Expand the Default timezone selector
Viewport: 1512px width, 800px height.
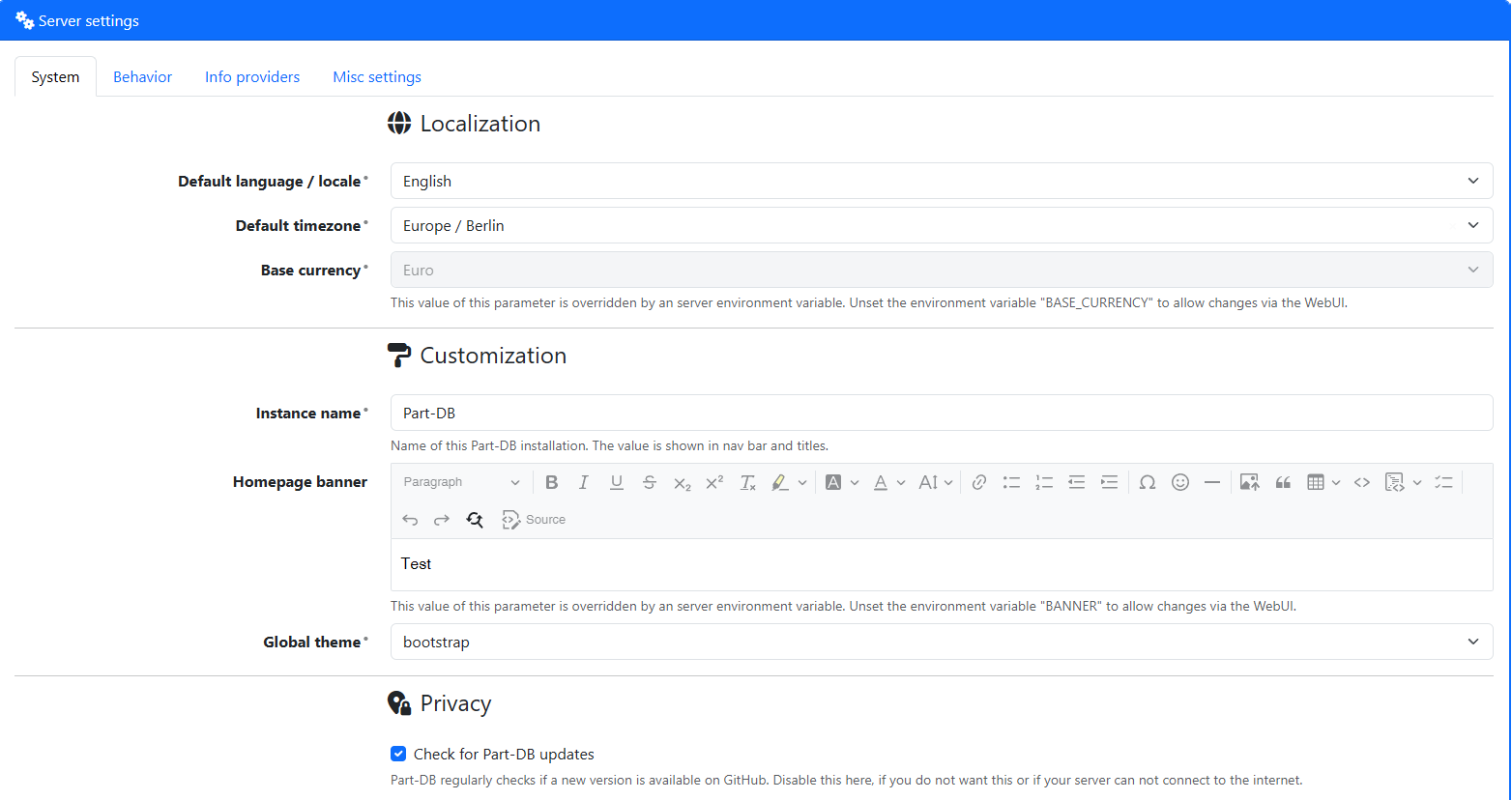coord(941,225)
